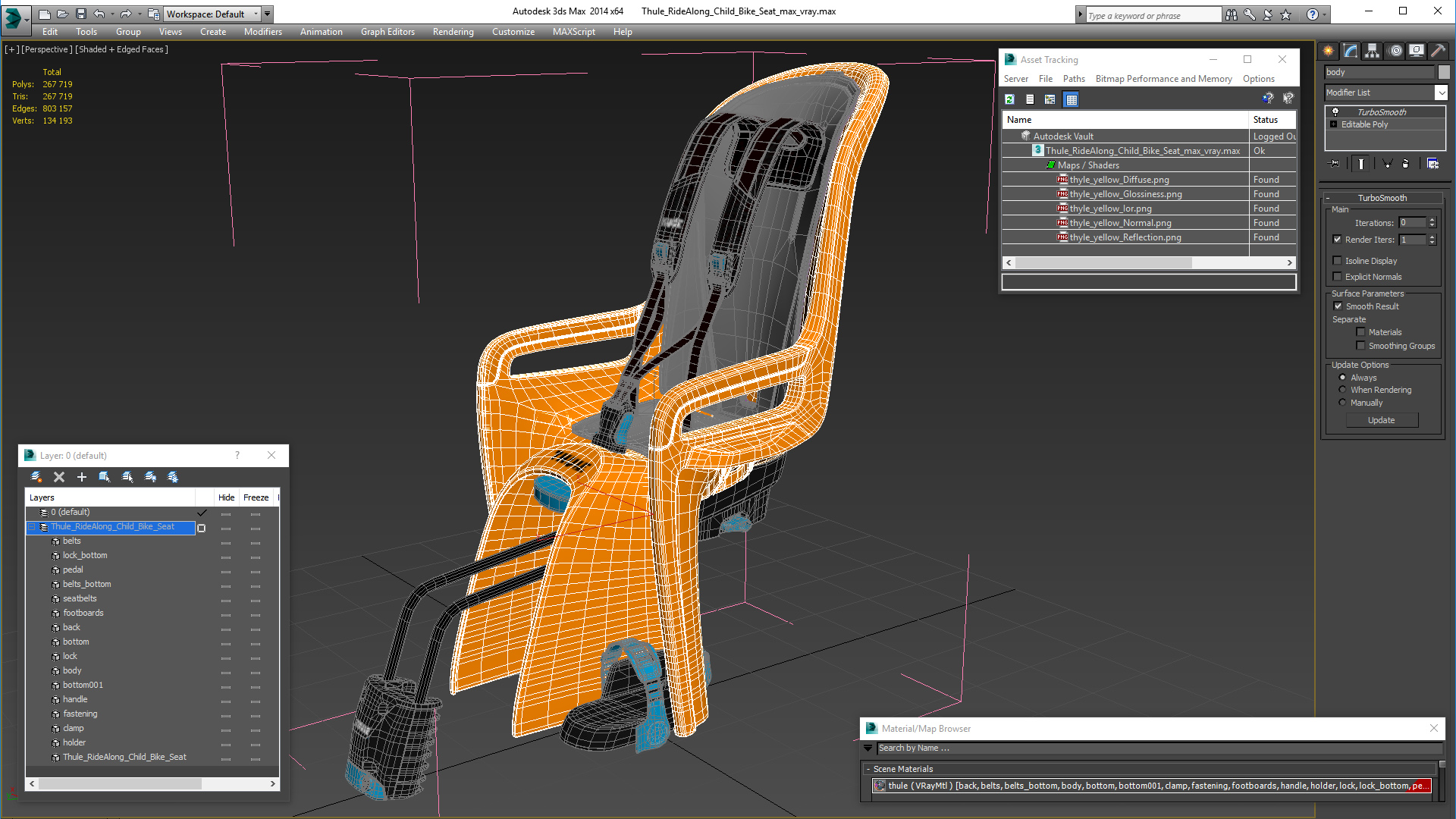Open Paths menu in Asset Tracking
Screen dimensions: 1456x819
point(1073,79)
